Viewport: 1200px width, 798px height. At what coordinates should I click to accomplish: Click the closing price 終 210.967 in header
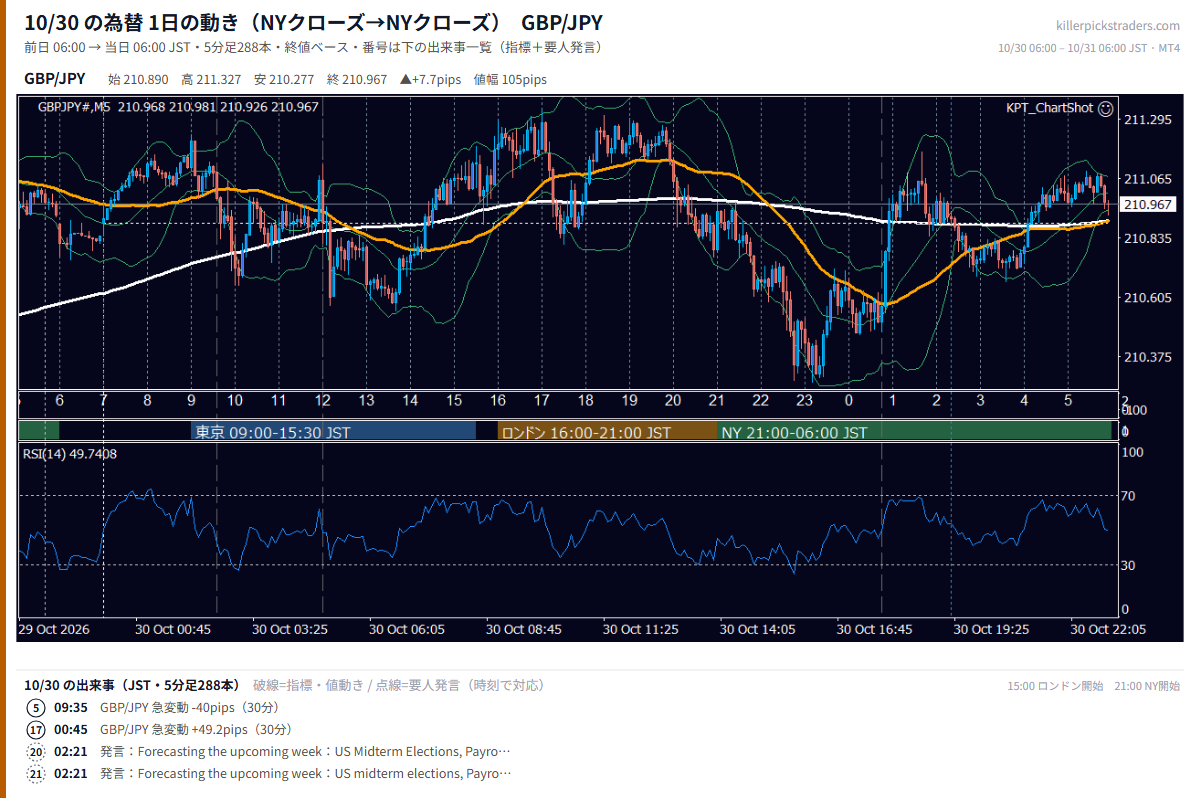[x=357, y=80]
